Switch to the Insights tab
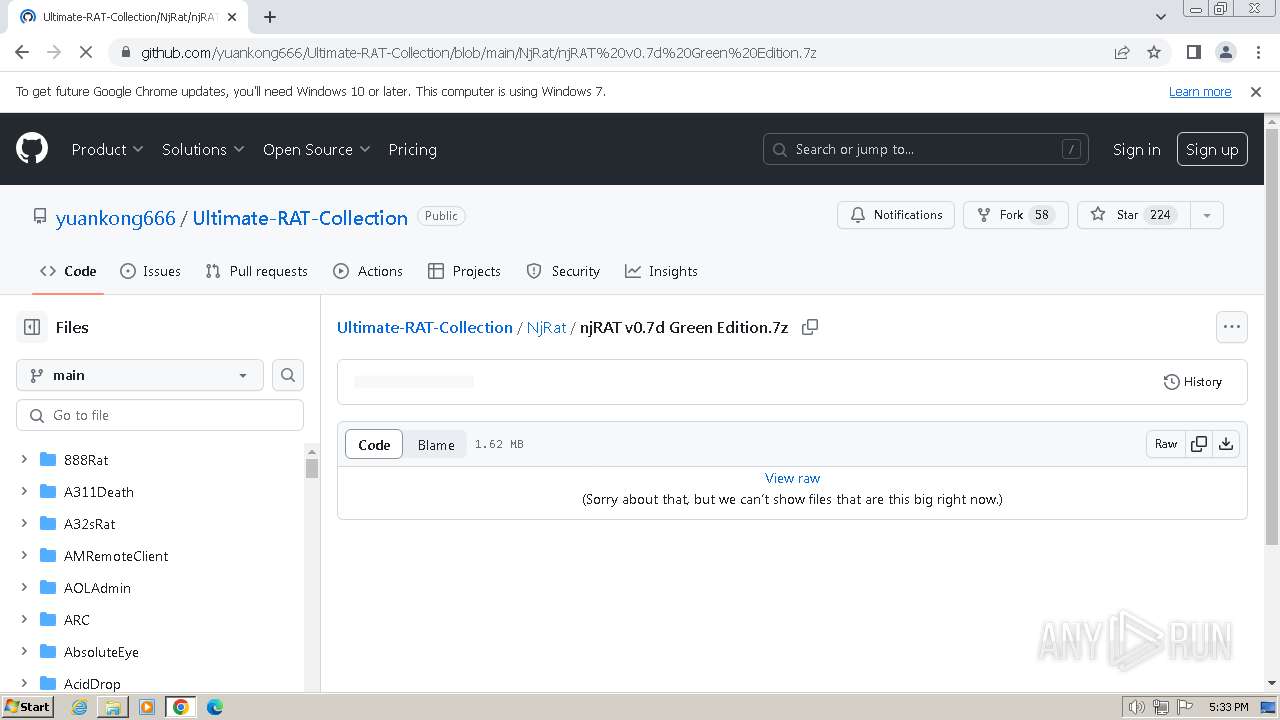This screenshot has height=720, width=1280. [x=661, y=271]
